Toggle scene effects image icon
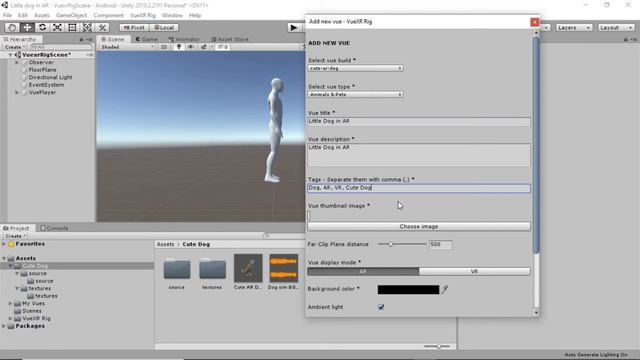640x360 pixels. click(x=203, y=47)
